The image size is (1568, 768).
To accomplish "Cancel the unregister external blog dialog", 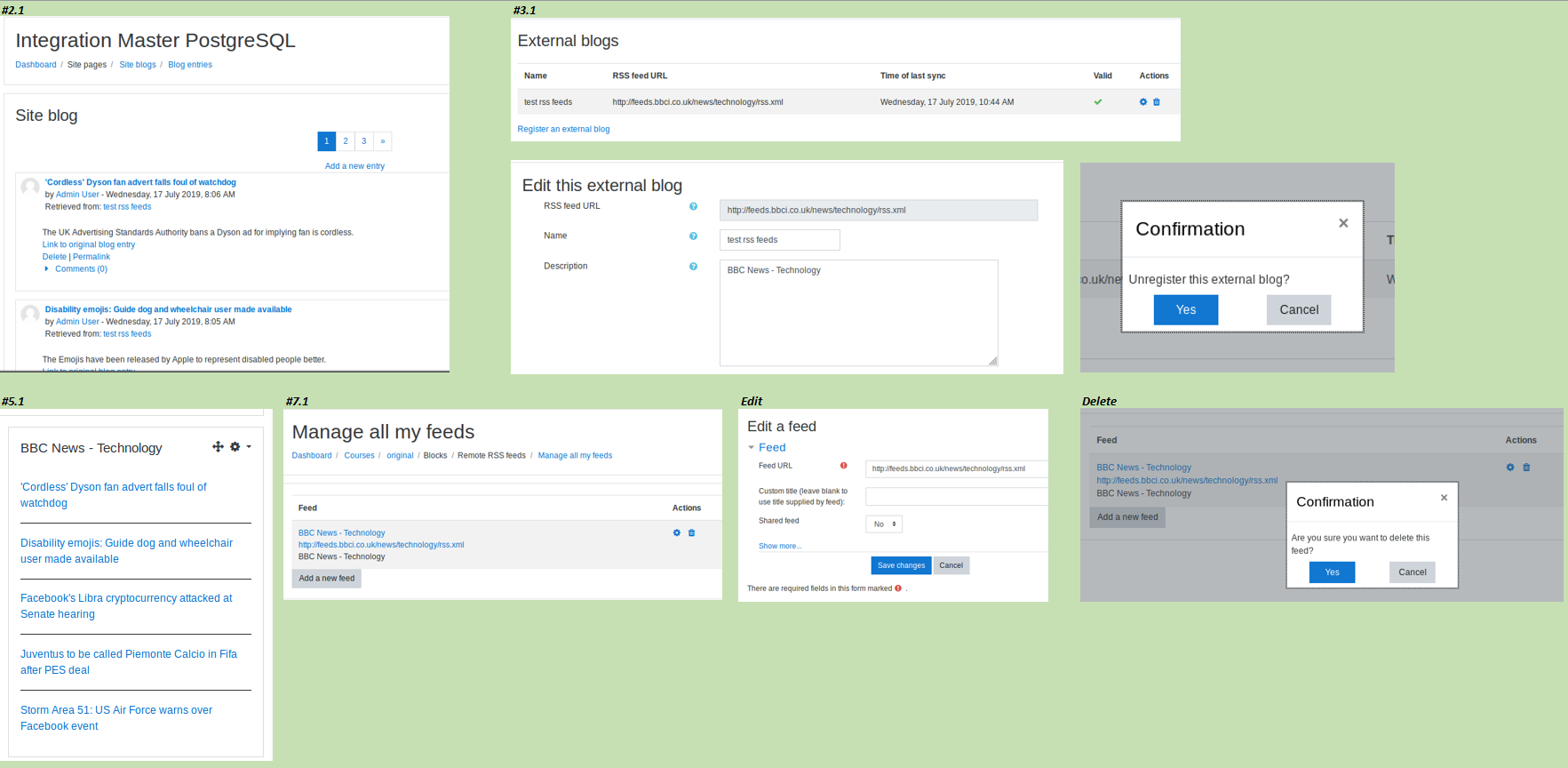I will tap(1299, 310).
